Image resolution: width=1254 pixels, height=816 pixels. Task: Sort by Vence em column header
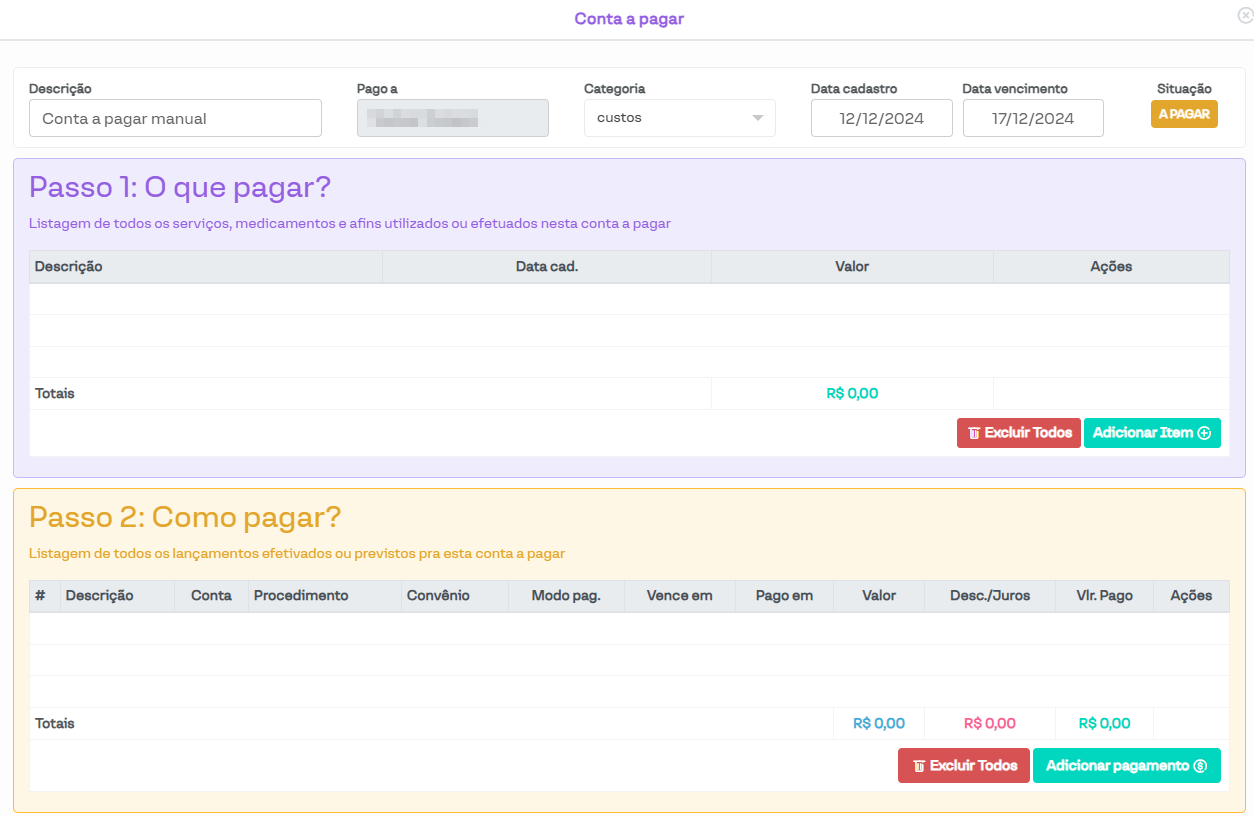coord(679,596)
